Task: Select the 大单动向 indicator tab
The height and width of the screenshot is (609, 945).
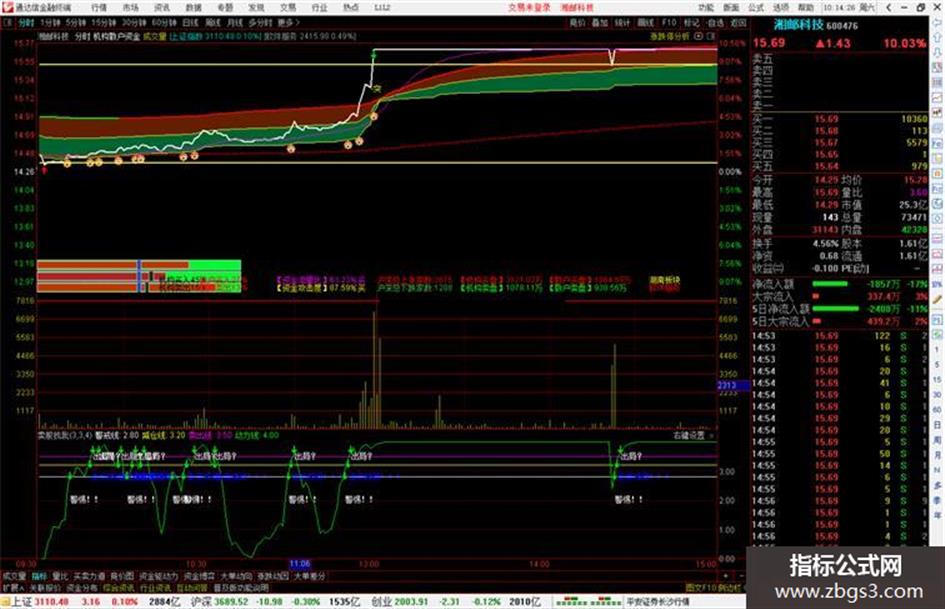Action: click(236, 576)
